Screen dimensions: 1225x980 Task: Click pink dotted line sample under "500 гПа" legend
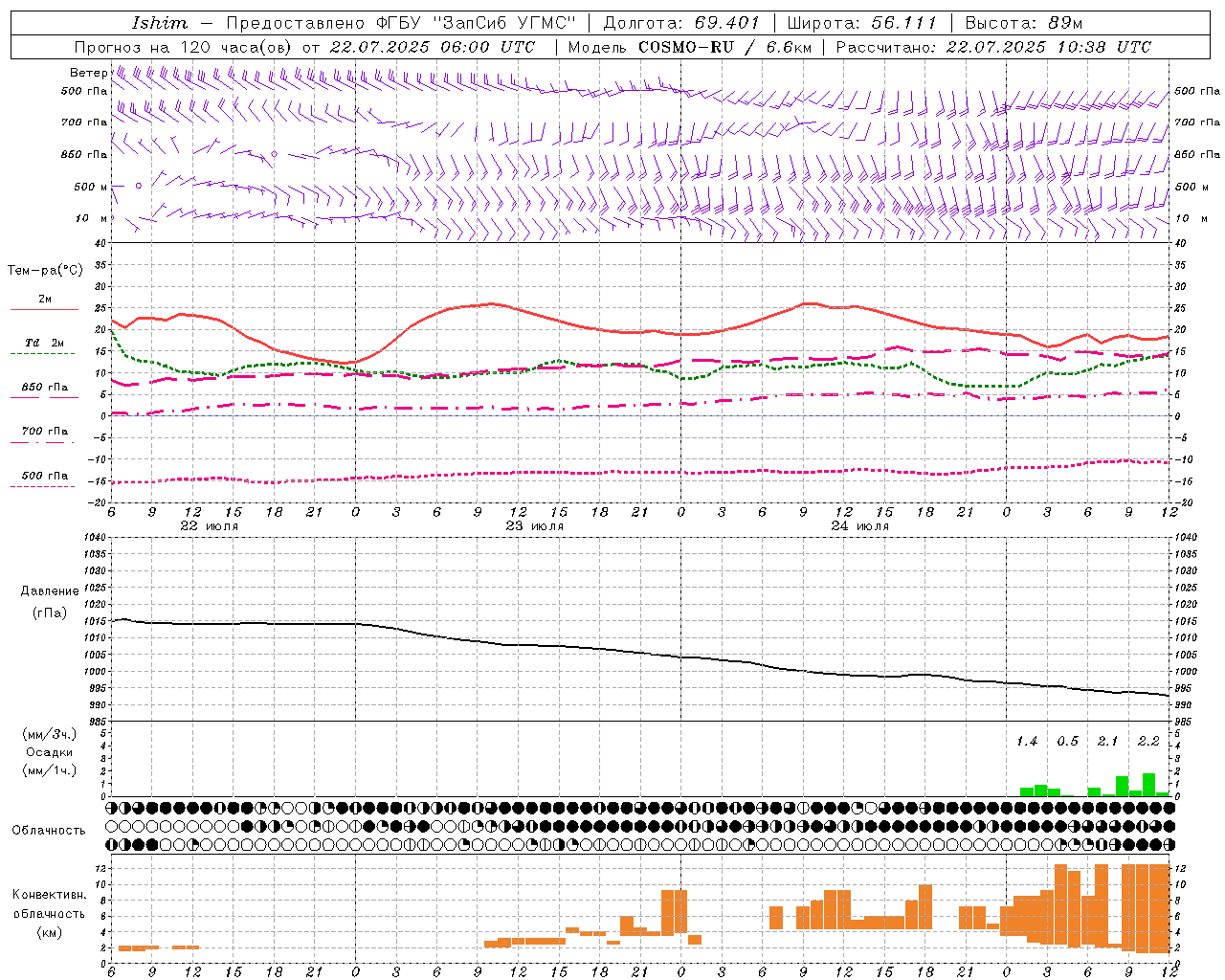pos(43,487)
